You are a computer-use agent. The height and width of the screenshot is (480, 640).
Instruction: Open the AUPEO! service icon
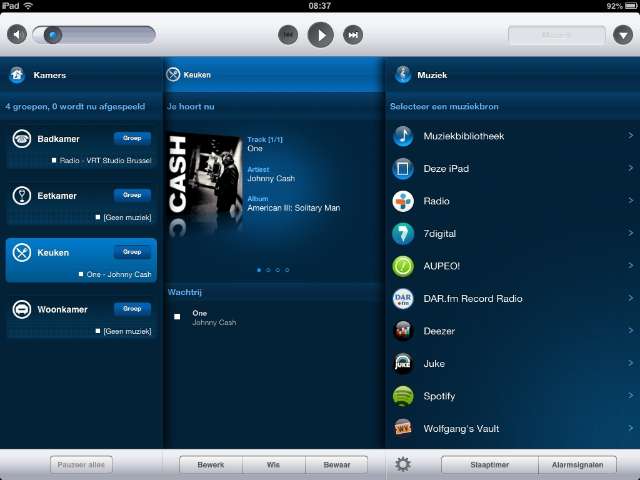(x=403, y=266)
